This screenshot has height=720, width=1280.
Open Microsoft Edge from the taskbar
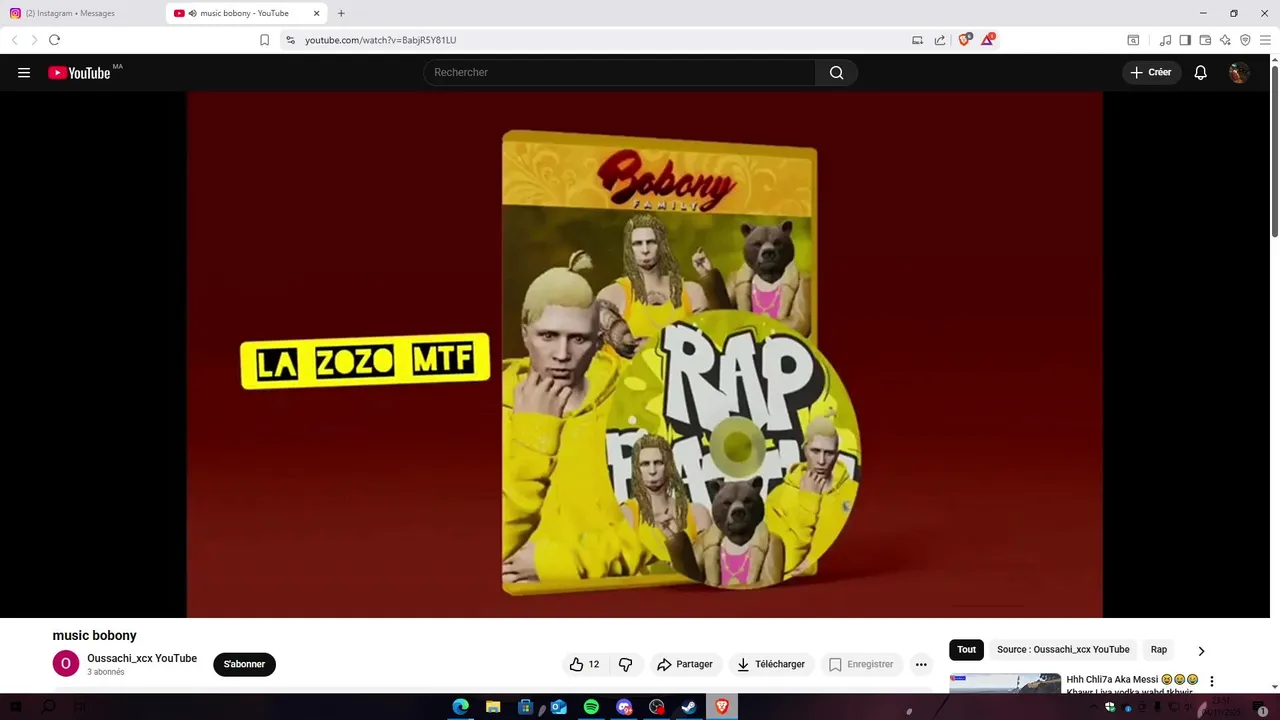pyautogui.click(x=461, y=707)
